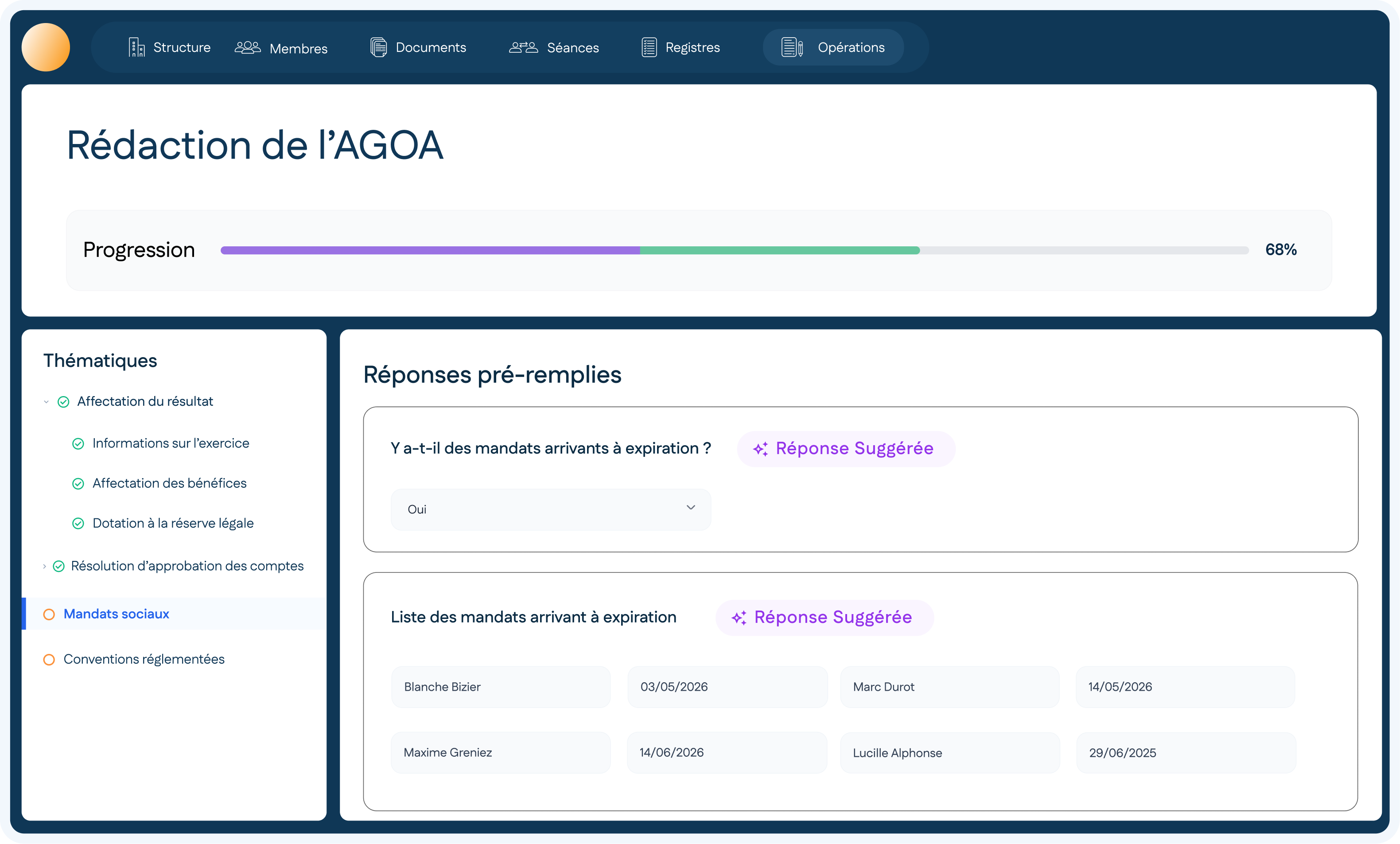Screen dimensions: 1400x844
Task: Click the grey remaining part of progress bar
Action: click(x=1084, y=250)
